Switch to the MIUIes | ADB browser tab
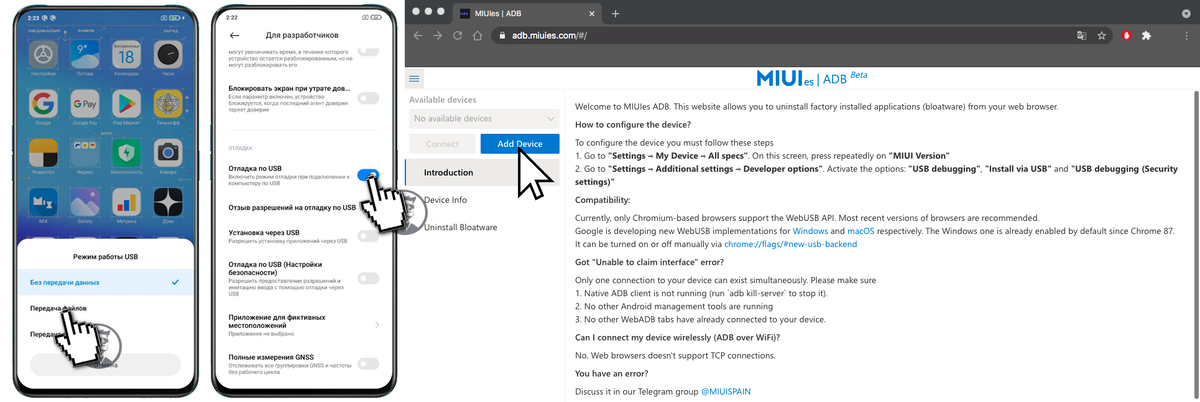Image resolution: width=1200 pixels, height=402 pixels. (527, 13)
